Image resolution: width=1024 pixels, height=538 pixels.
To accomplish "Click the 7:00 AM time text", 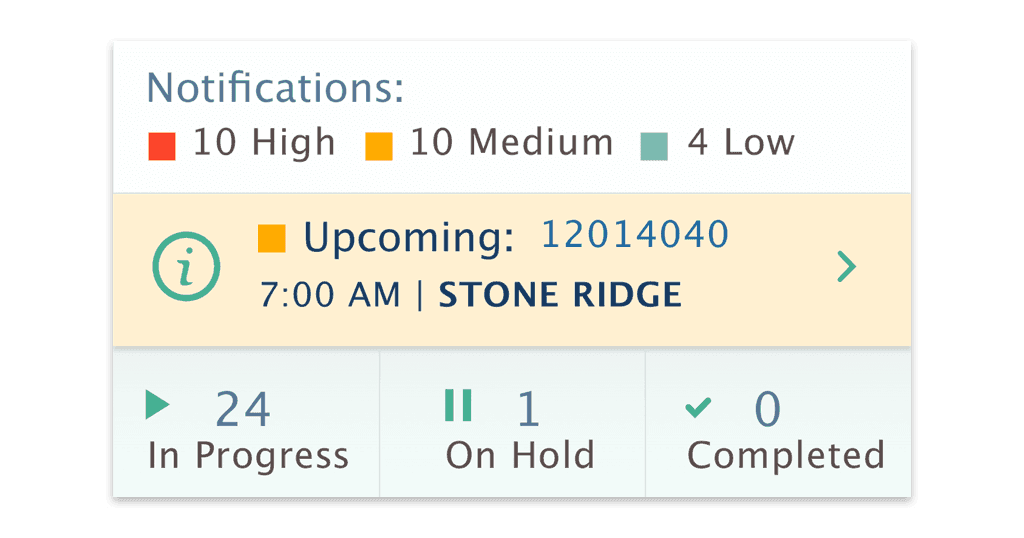I will [x=330, y=295].
